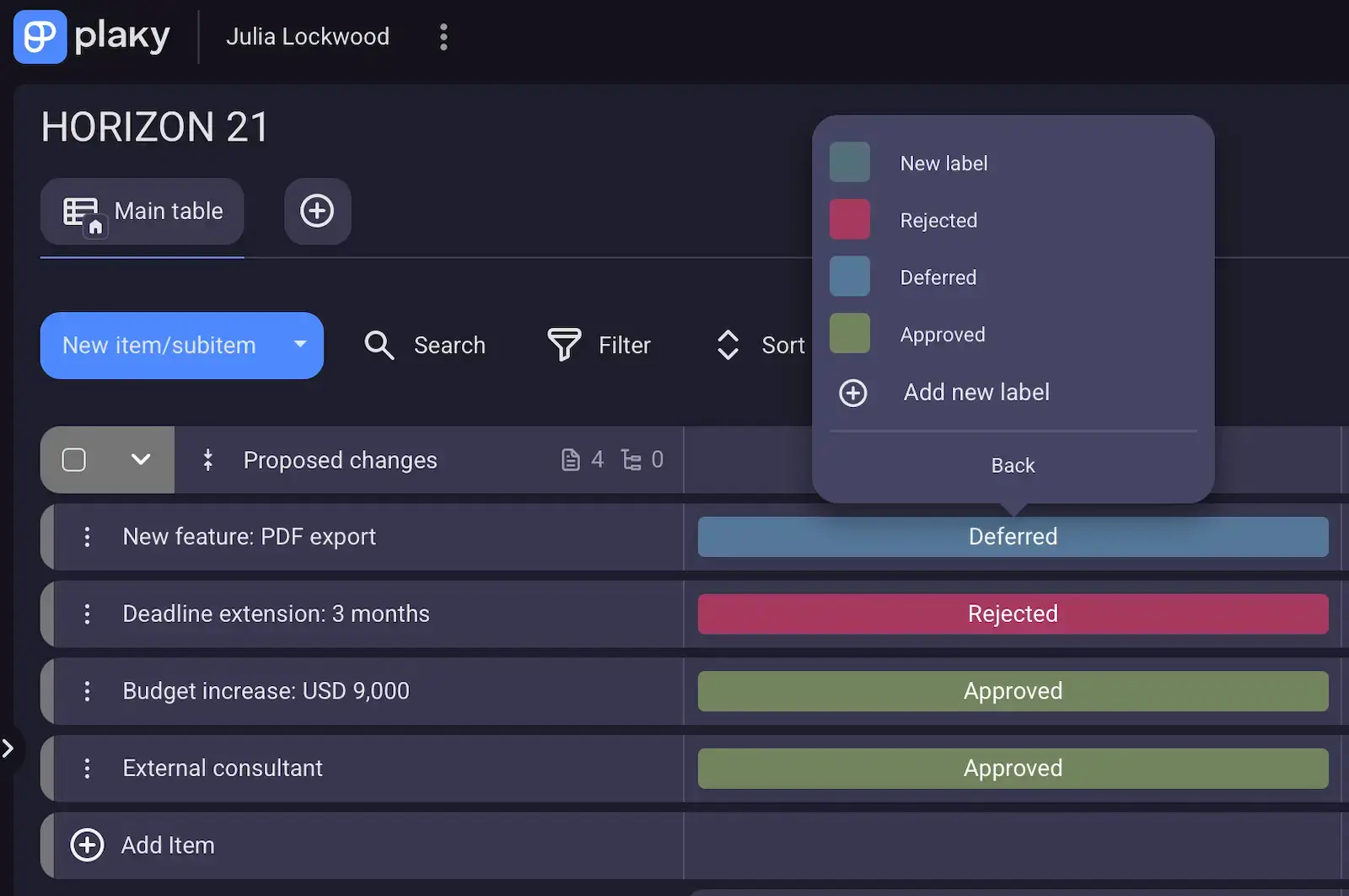
Task: Select the Rejected red color swatch
Action: click(850, 220)
